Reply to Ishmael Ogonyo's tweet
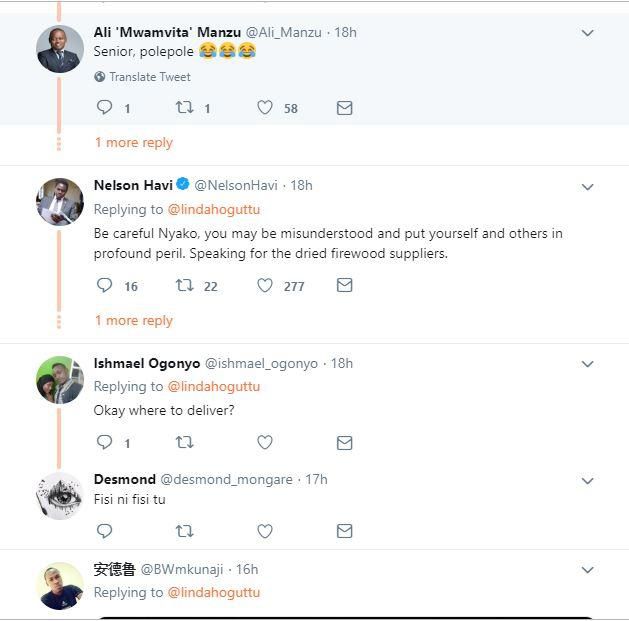 click(104, 442)
